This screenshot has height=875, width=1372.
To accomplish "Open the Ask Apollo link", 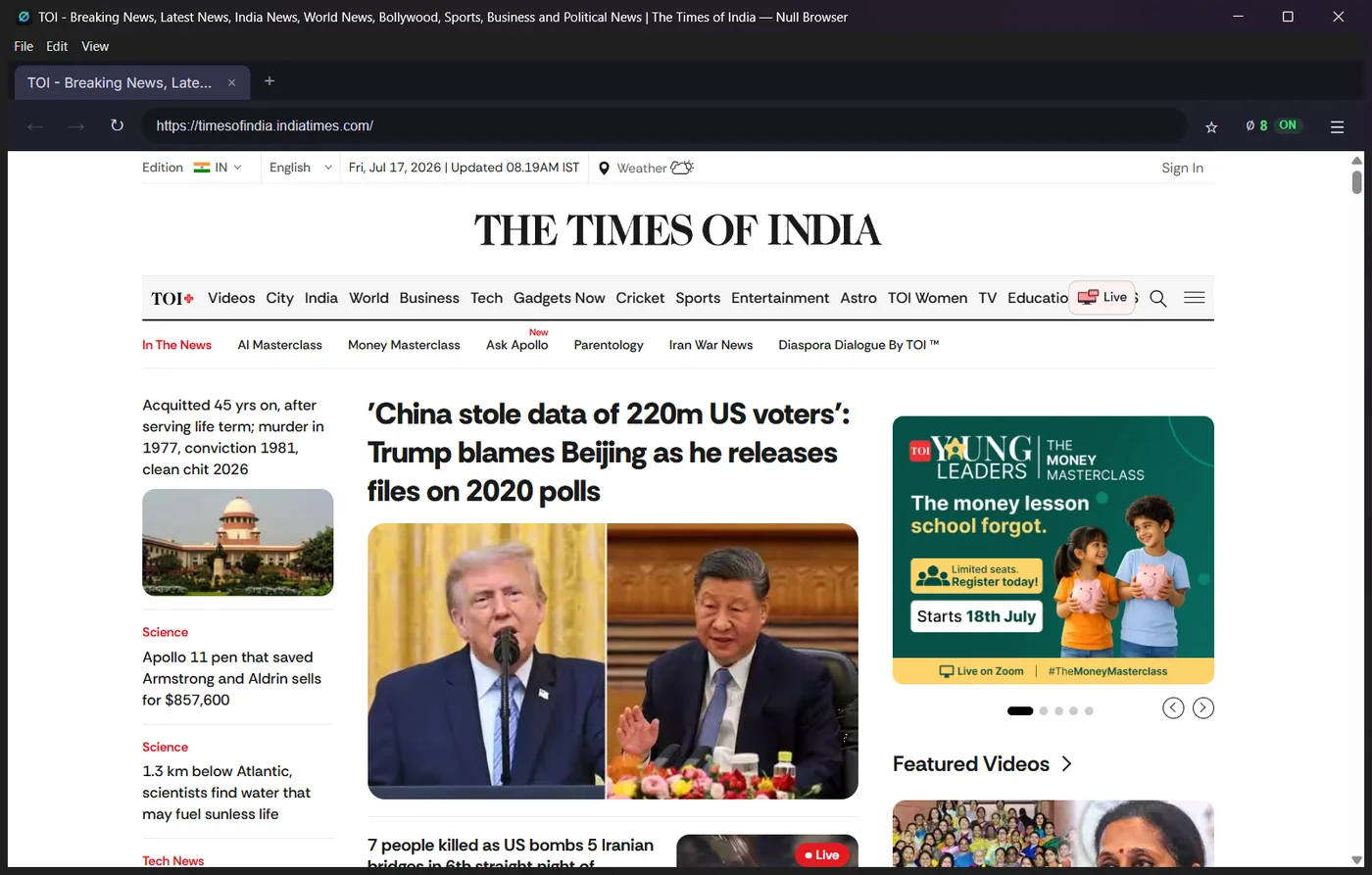I will (x=517, y=345).
